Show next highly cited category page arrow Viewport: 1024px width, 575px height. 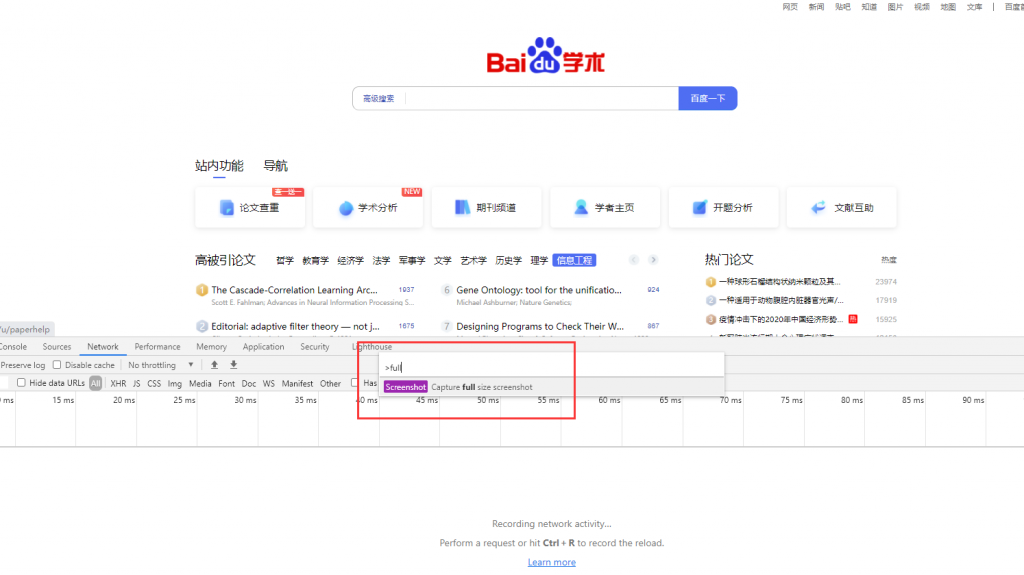click(x=653, y=260)
